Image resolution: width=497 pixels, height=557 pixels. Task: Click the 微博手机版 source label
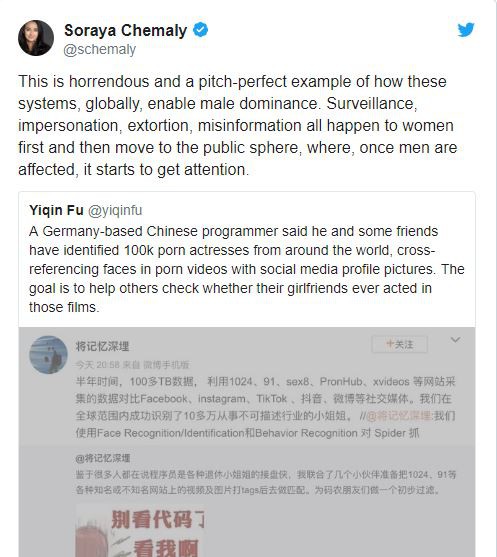click(x=166, y=365)
